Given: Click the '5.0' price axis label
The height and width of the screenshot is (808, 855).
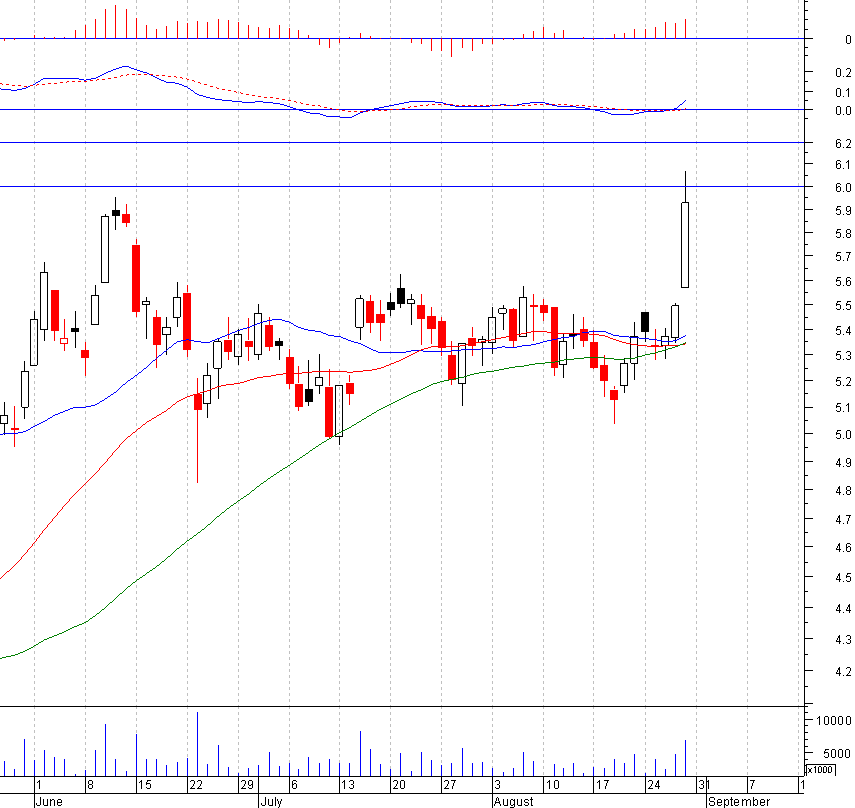Looking at the screenshot, I should coord(843,435).
